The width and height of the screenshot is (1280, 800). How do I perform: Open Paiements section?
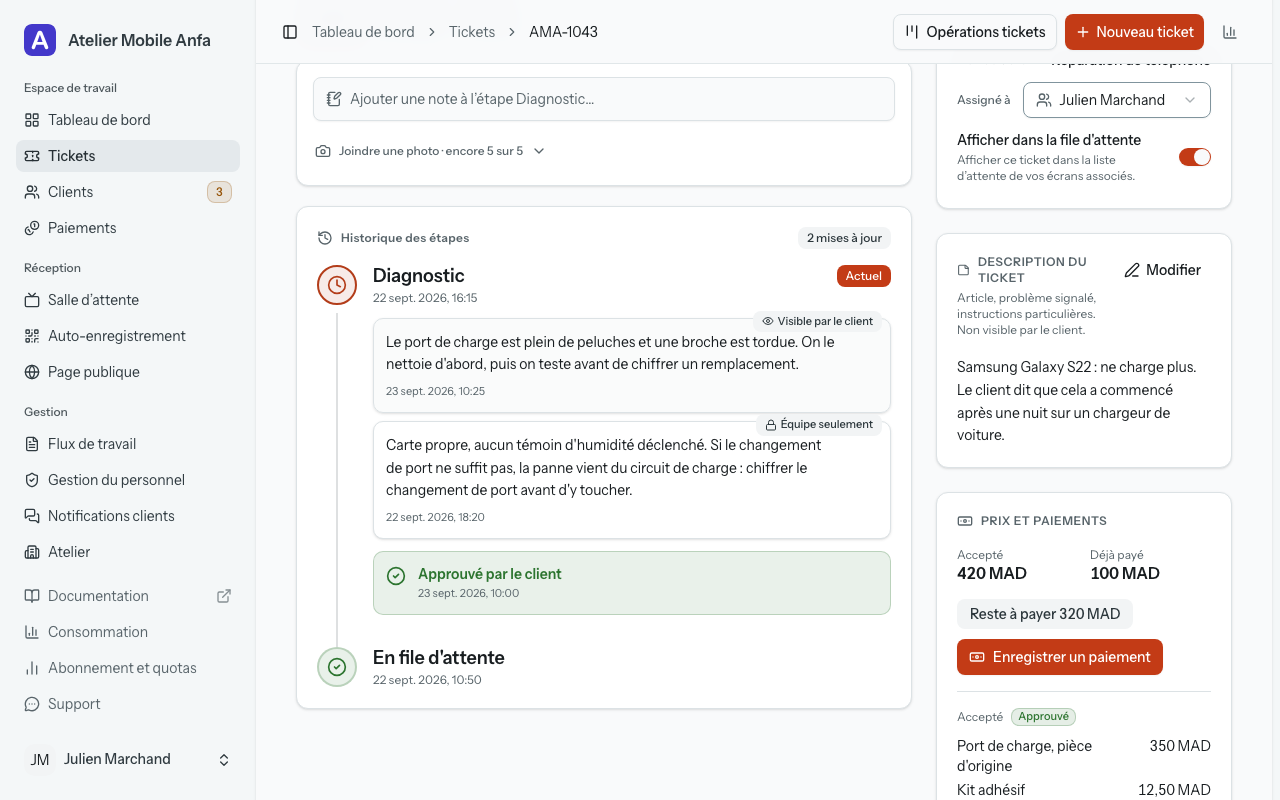pos(128,228)
